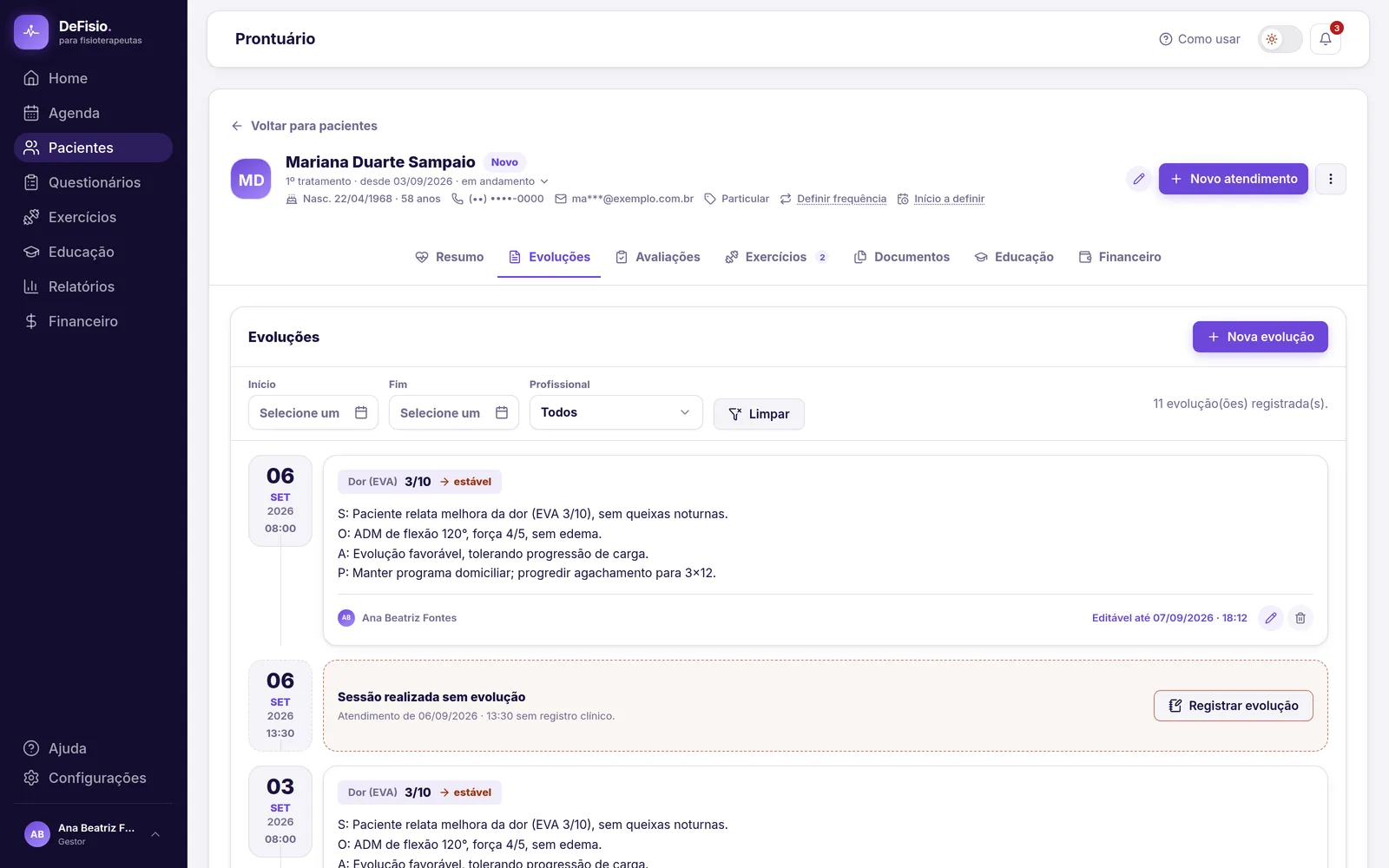Image resolution: width=1389 pixels, height=868 pixels.
Task: Click the 'ma***@exemplo.com.br' email text
Action: click(633, 199)
